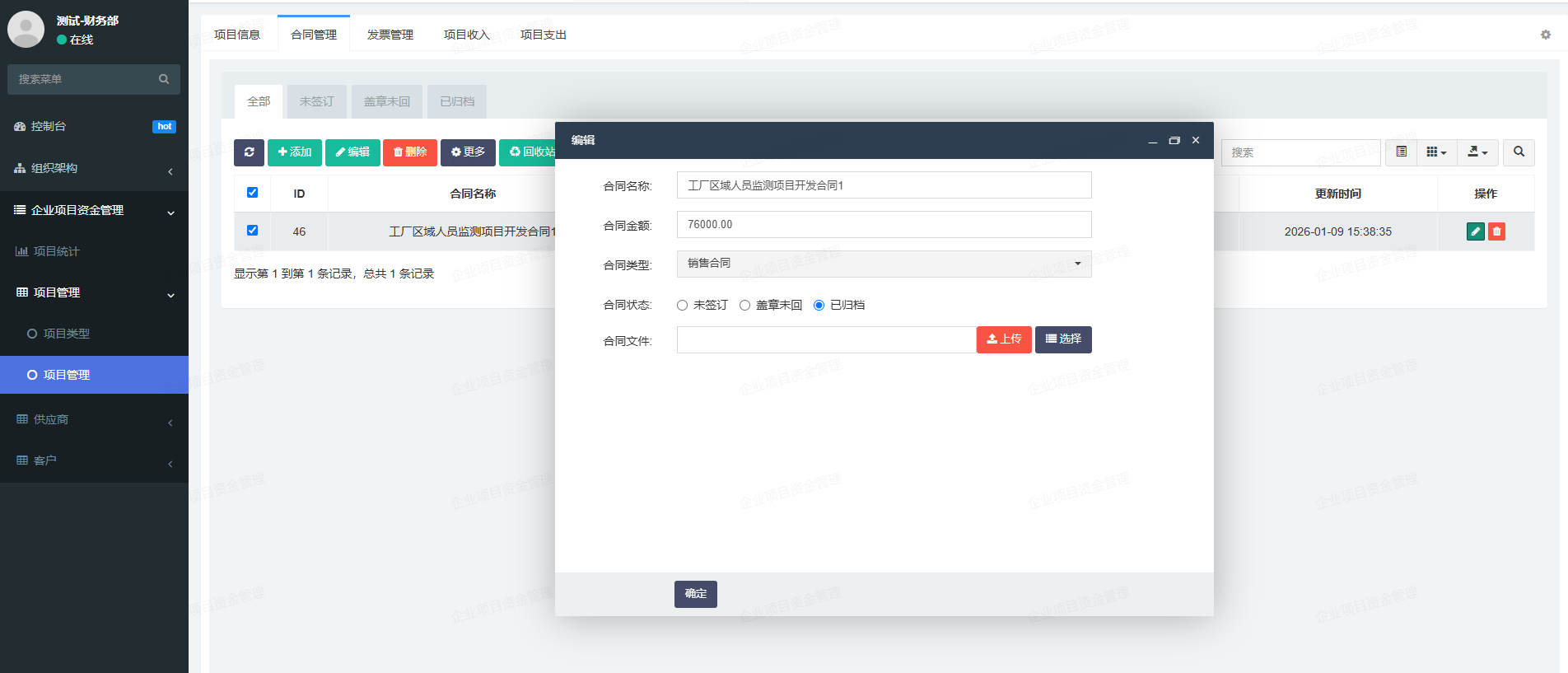Viewport: 1568px width, 673px height.
Task: Select the 盖章未回 contract status radio
Action: click(x=745, y=306)
